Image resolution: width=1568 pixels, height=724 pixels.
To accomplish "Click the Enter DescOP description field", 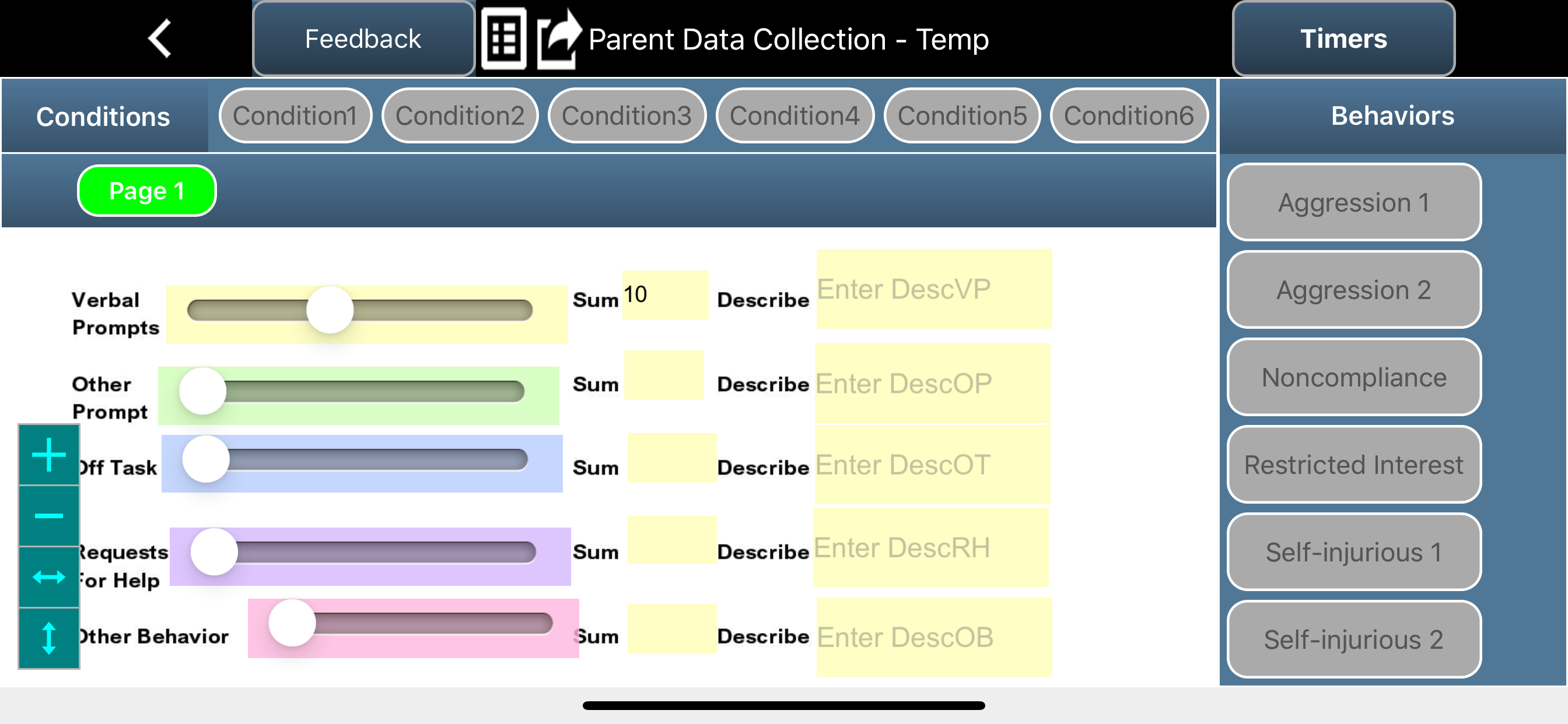I will pyautogui.click(x=933, y=384).
